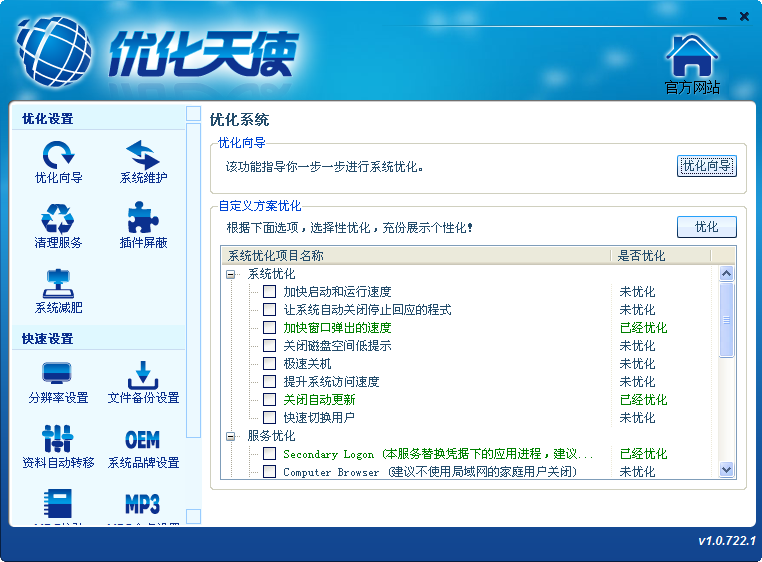Click the 系统优化项目名称 column header
Viewport: 762px width, 562px height.
click(414, 256)
